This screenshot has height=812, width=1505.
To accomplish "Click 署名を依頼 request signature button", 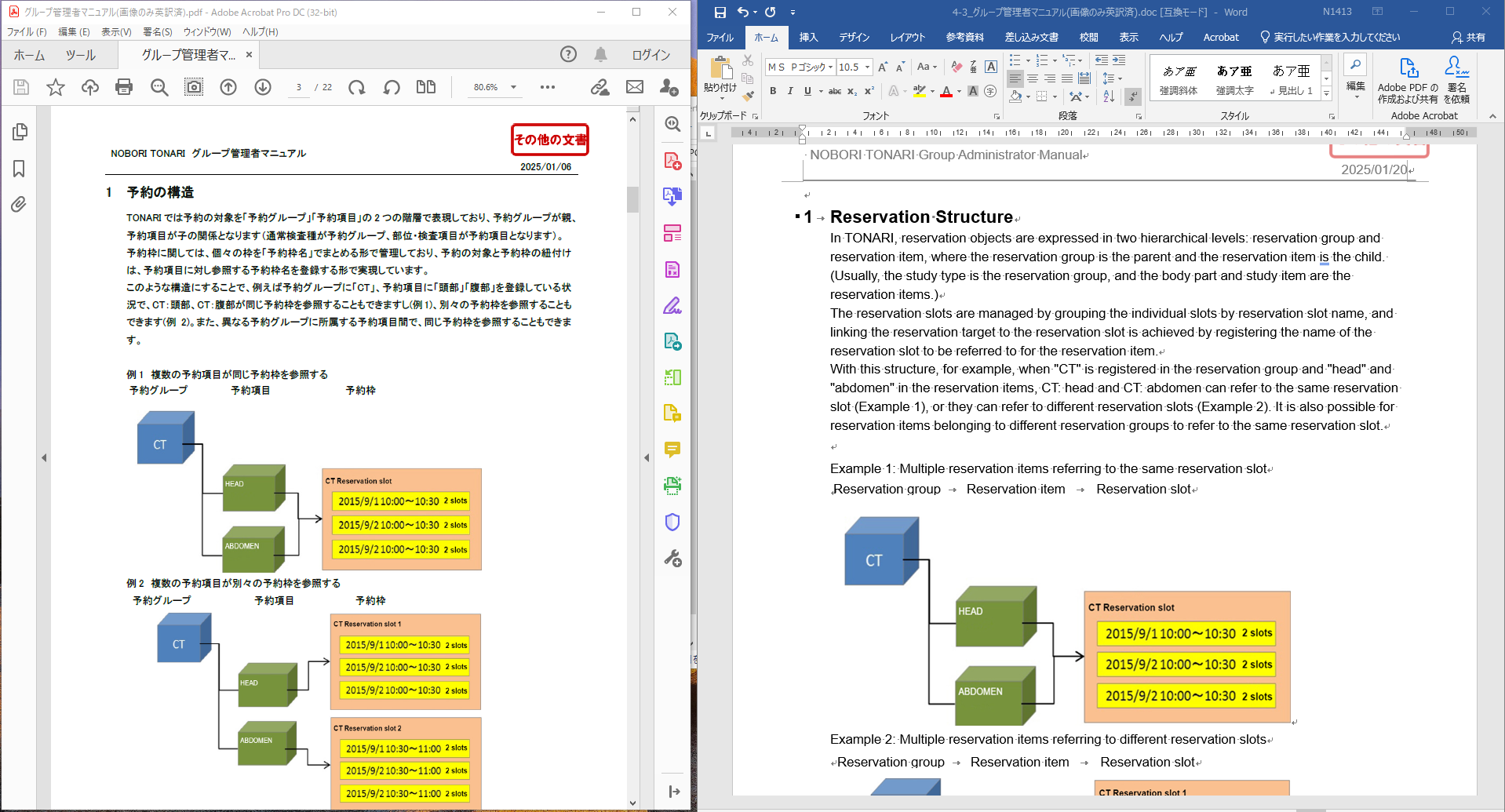I will click(1457, 80).
